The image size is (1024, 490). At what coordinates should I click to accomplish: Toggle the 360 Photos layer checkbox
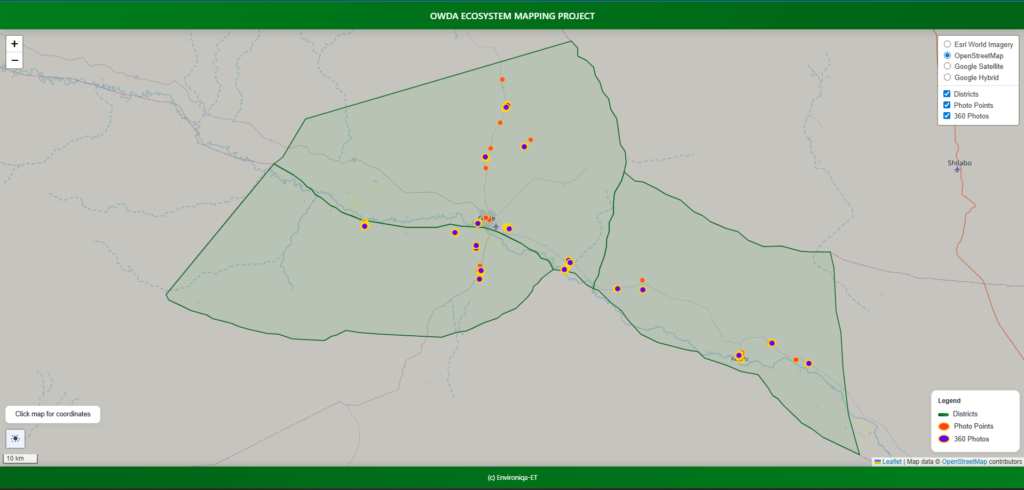tap(947, 116)
